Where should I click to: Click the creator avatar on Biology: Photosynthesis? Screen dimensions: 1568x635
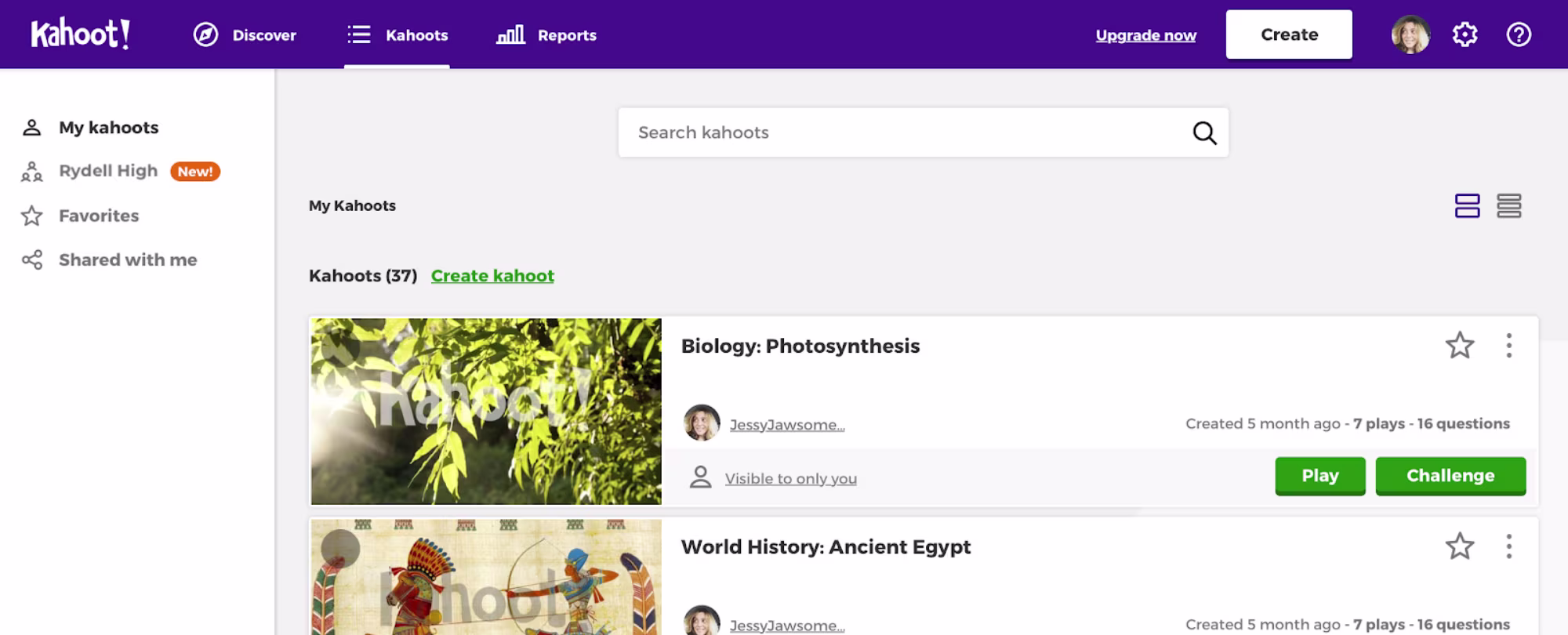(x=702, y=423)
